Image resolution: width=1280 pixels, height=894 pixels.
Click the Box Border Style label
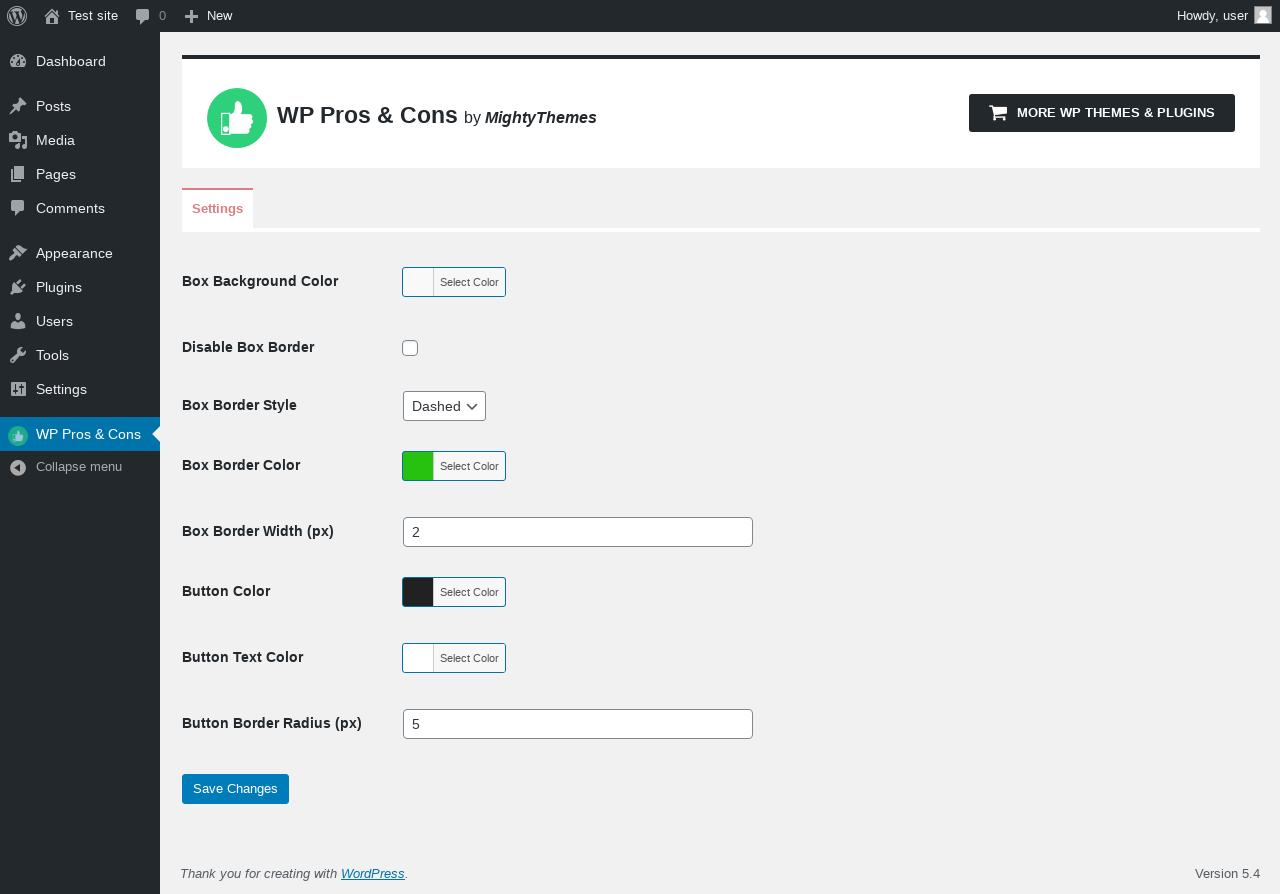pyautogui.click(x=239, y=405)
